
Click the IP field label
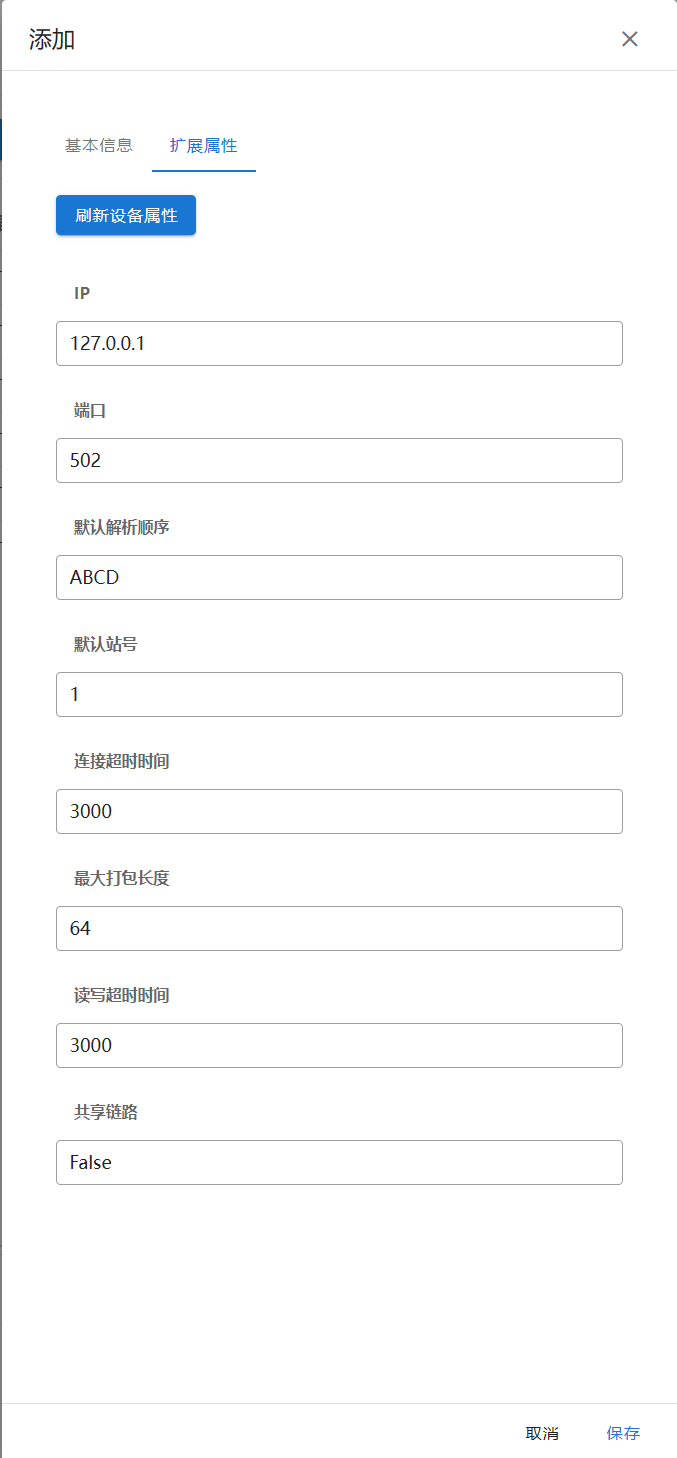tap(82, 293)
